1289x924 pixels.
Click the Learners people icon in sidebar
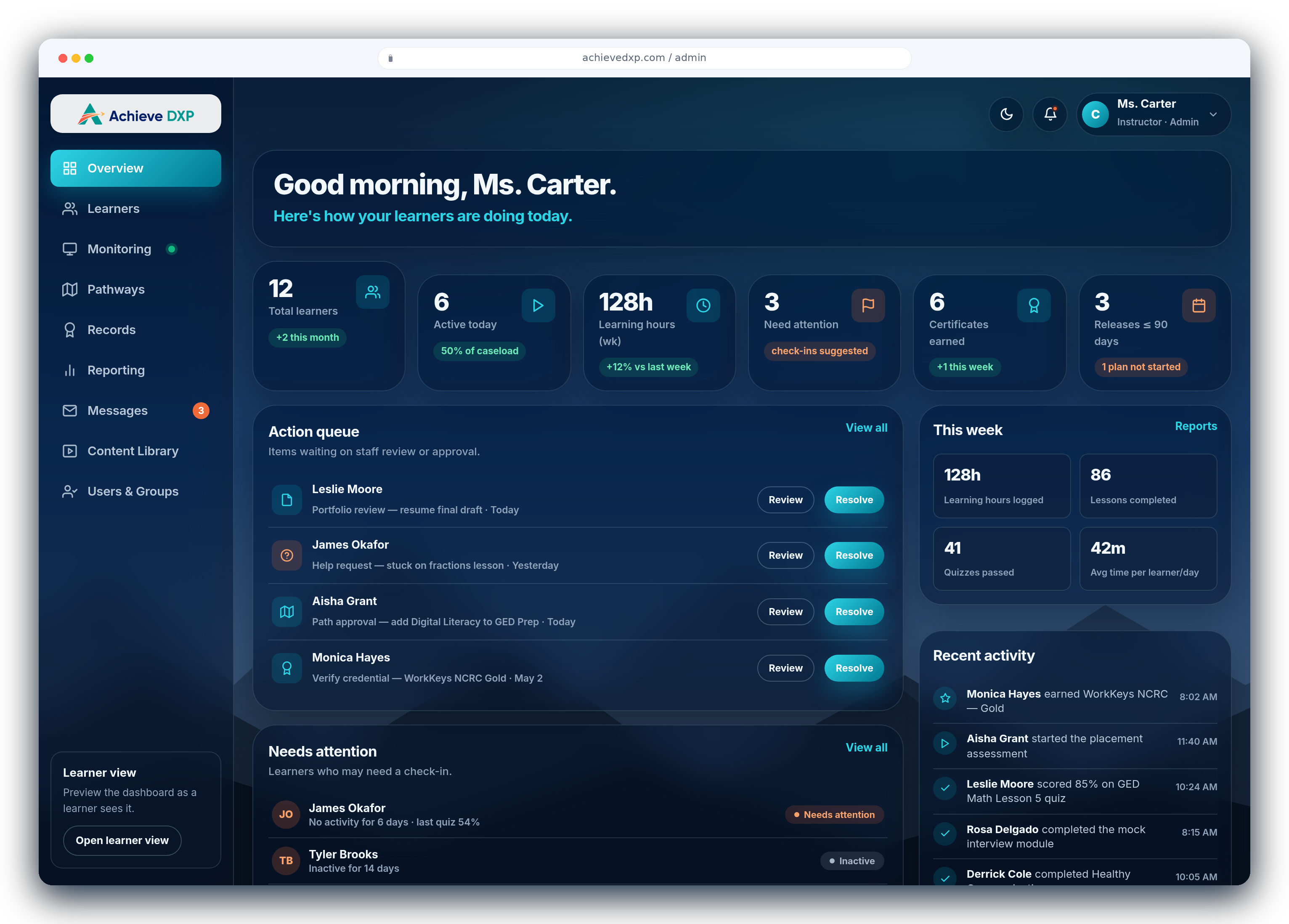click(x=69, y=209)
